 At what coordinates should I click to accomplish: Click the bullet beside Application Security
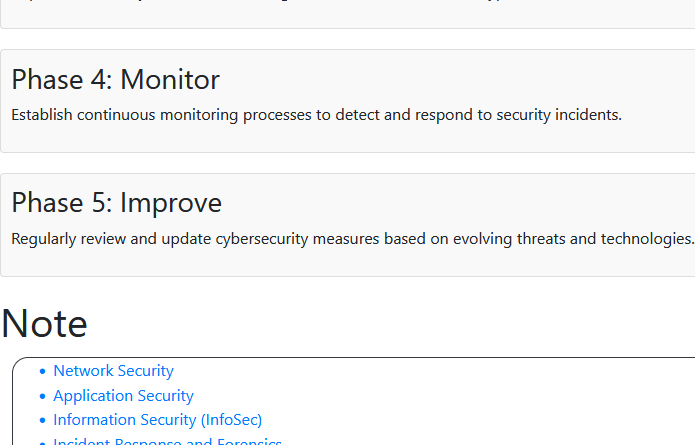42,396
